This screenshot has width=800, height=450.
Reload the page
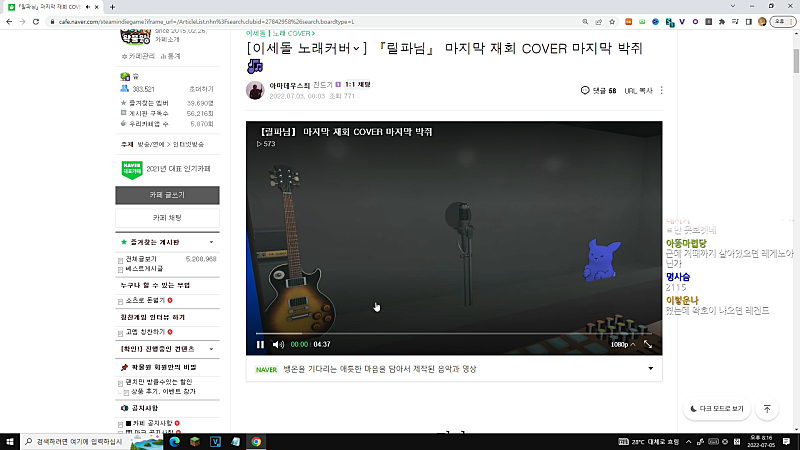coord(36,21)
